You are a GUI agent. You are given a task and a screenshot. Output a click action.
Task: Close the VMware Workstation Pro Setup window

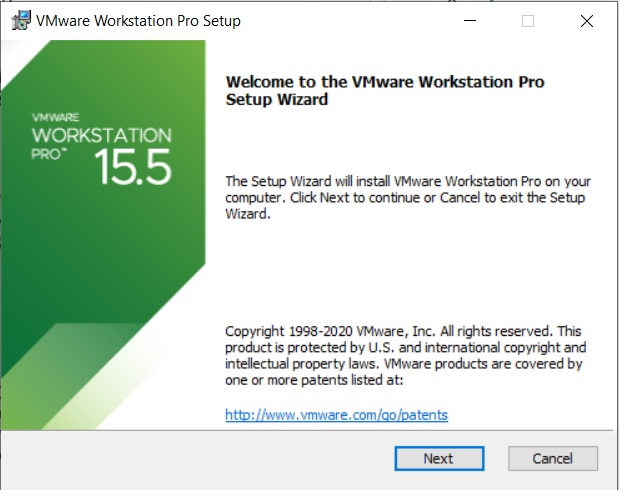(586, 20)
